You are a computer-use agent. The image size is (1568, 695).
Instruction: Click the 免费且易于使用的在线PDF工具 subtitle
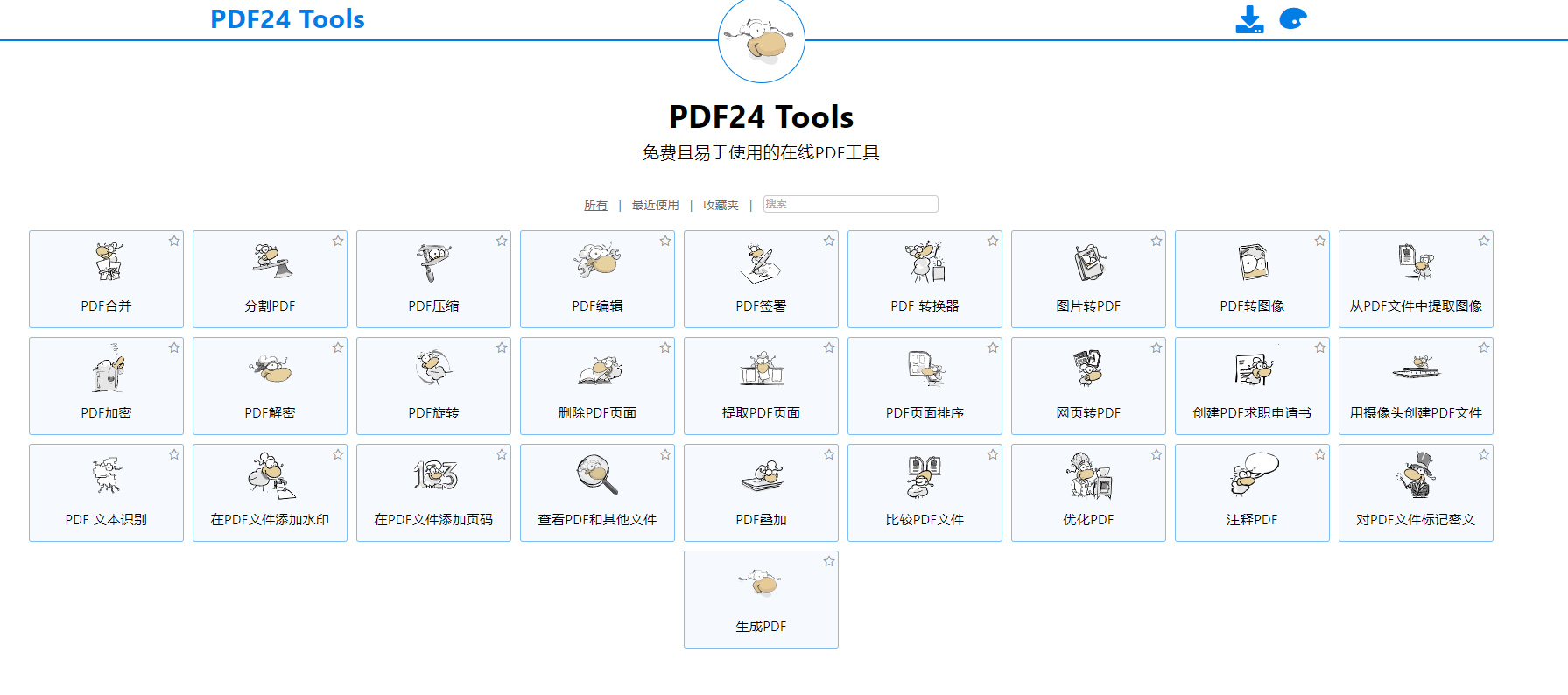click(x=761, y=153)
